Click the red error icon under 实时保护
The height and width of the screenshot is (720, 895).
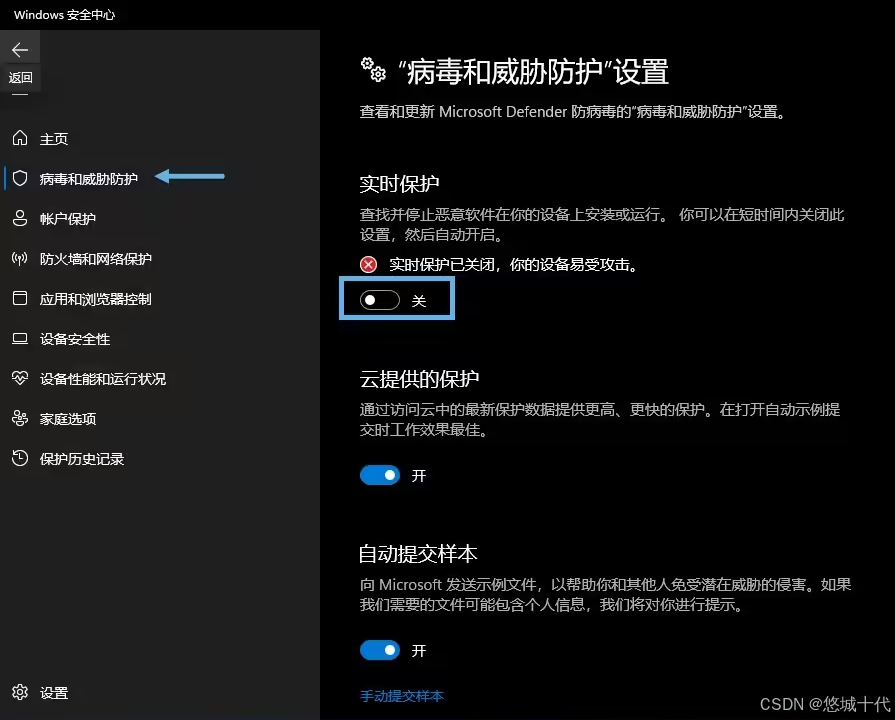click(368, 264)
